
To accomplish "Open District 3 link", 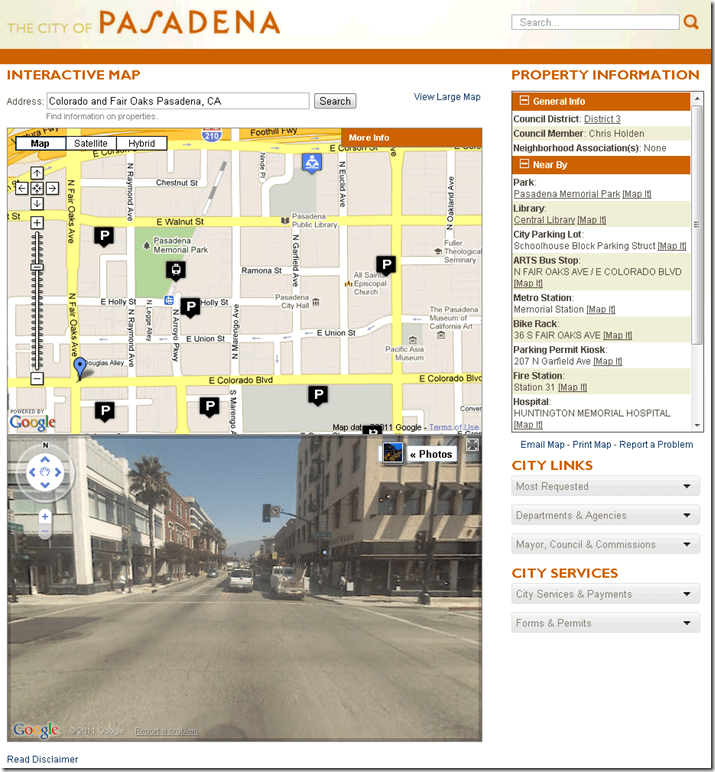I will point(602,119).
